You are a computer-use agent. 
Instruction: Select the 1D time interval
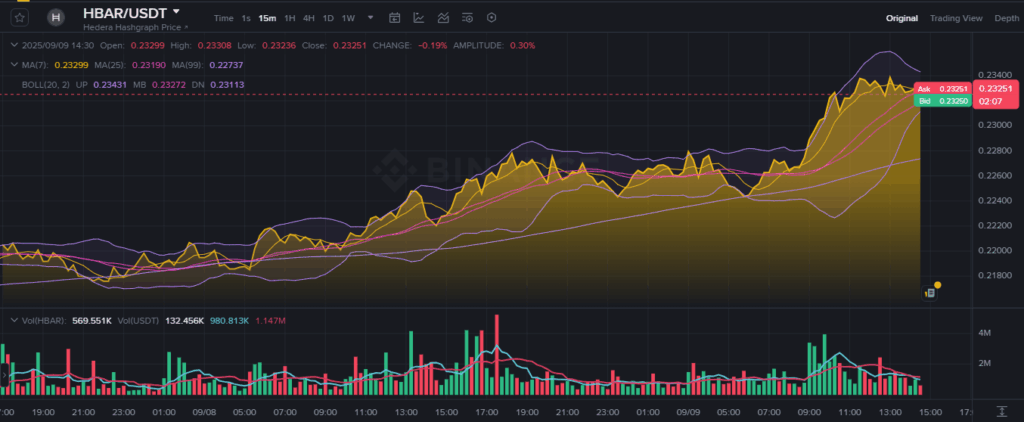point(328,18)
